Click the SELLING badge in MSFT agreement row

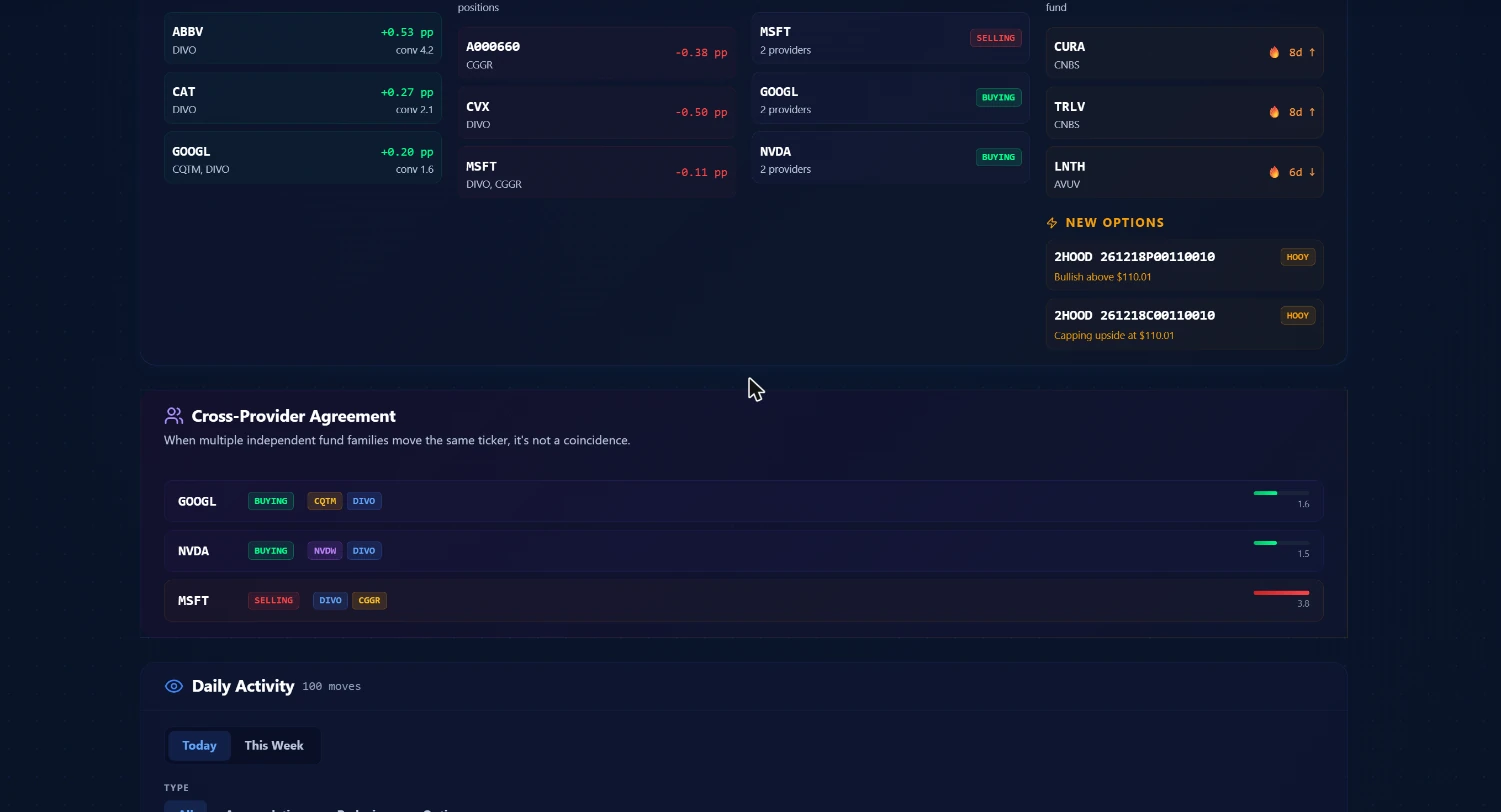(273, 601)
